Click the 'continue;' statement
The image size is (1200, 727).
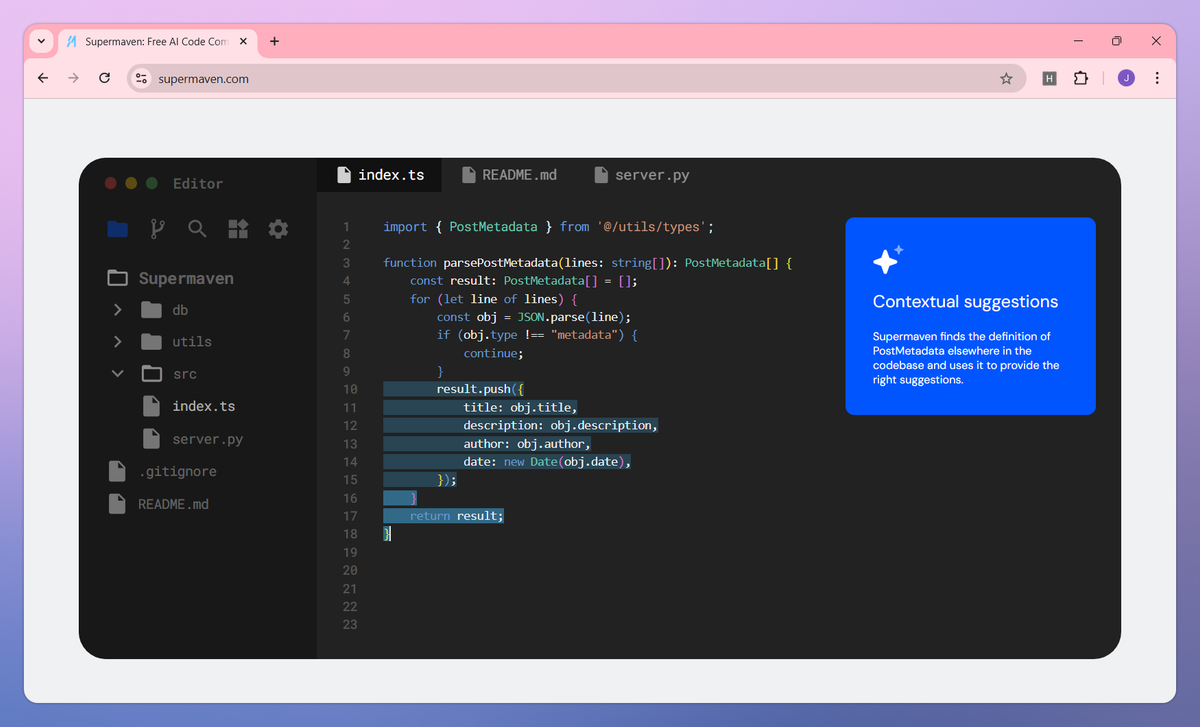pyautogui.click(x=493, y=353)
